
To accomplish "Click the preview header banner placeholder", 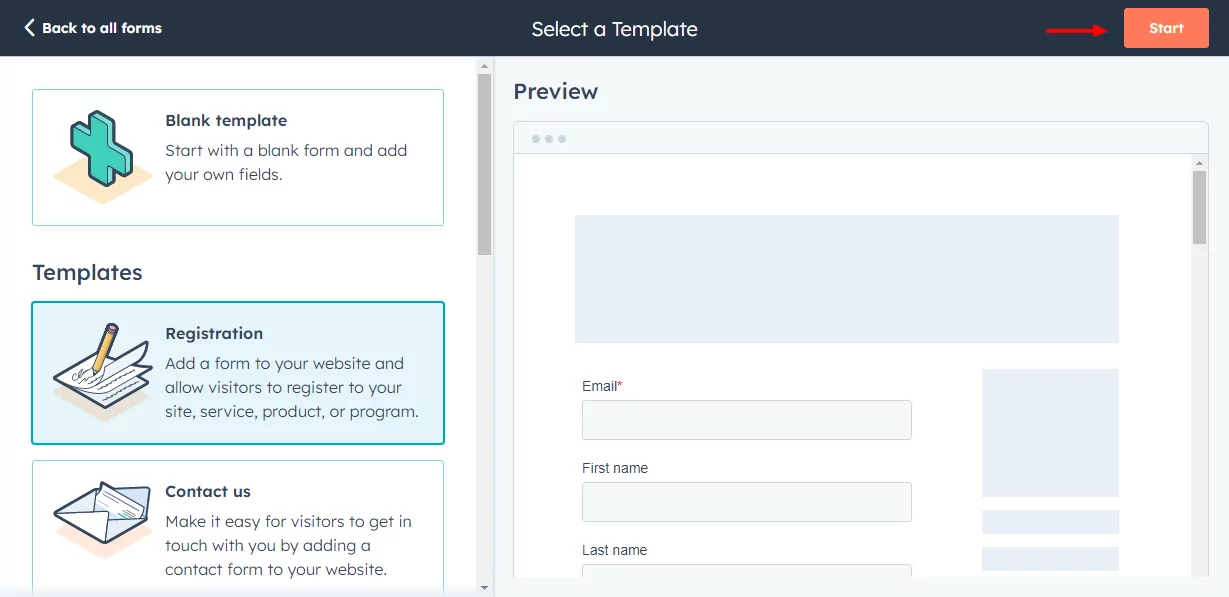I will point(846,279).
